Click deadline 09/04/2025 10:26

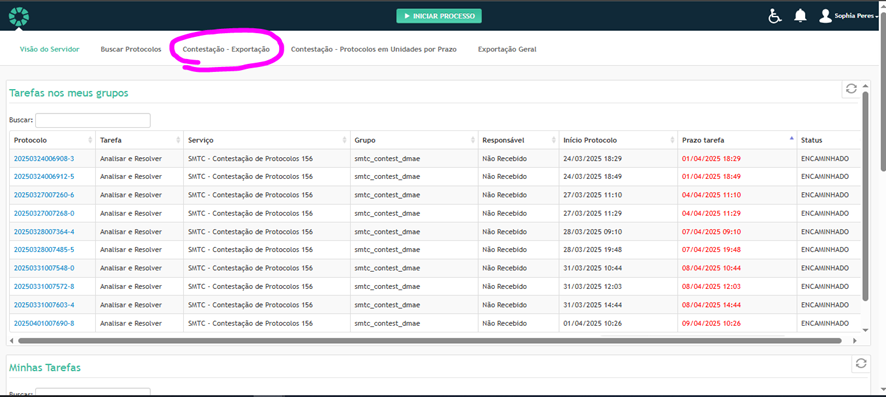(x=711, y=323)
